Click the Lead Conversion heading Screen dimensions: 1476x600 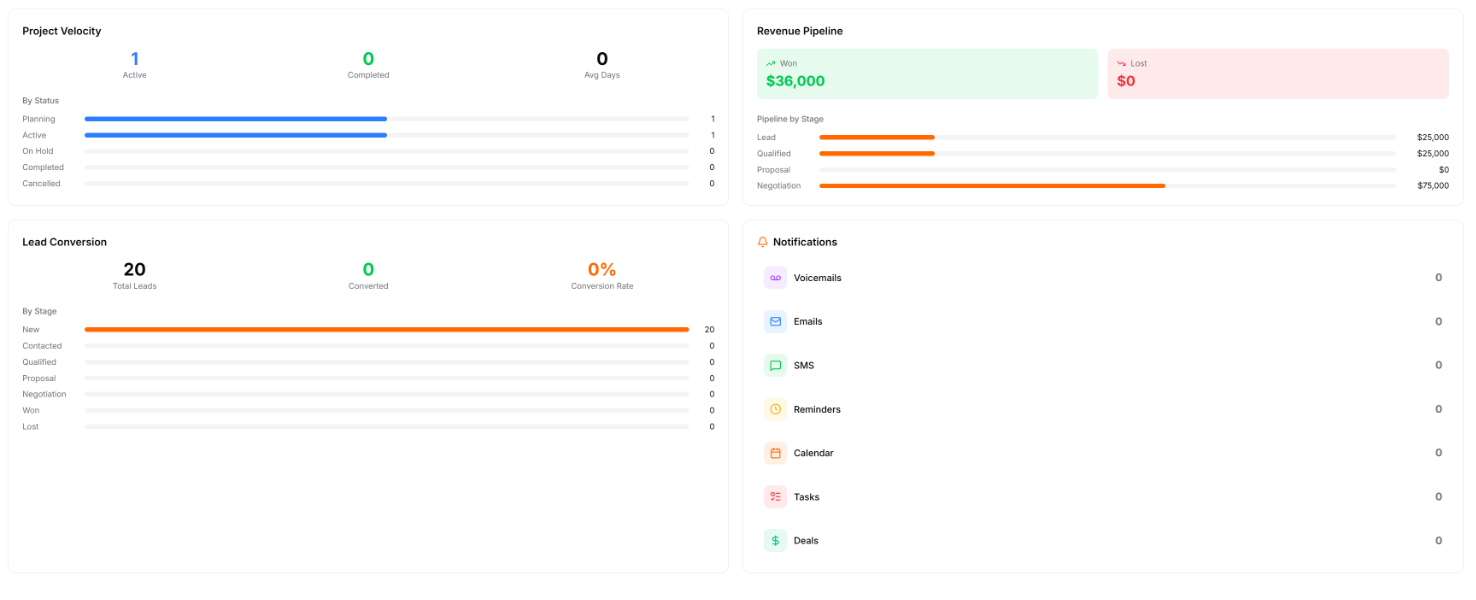[x=65, y=242]
